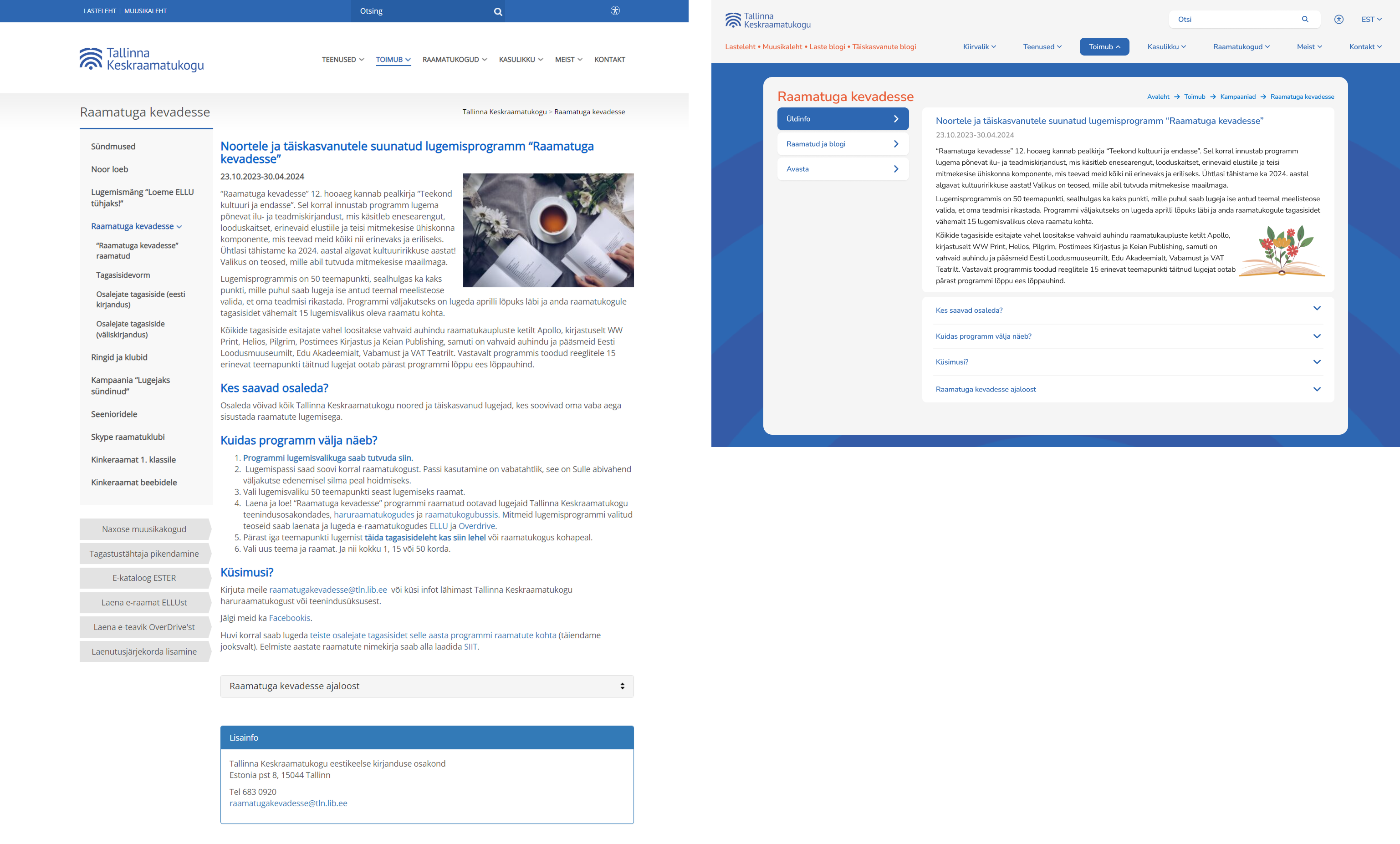Expand the Küsimusi? accordion chevron

click(x=1317, y=362)
